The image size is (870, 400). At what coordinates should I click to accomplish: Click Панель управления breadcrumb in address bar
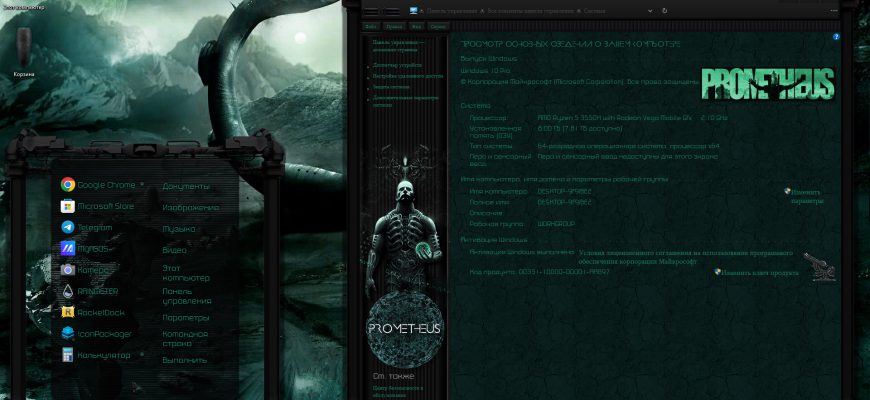point(452,11)
